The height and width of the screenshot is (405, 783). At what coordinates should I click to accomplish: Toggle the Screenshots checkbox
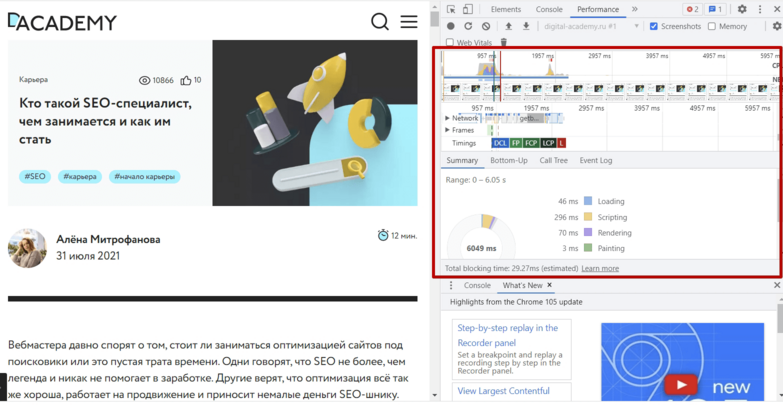654,26
